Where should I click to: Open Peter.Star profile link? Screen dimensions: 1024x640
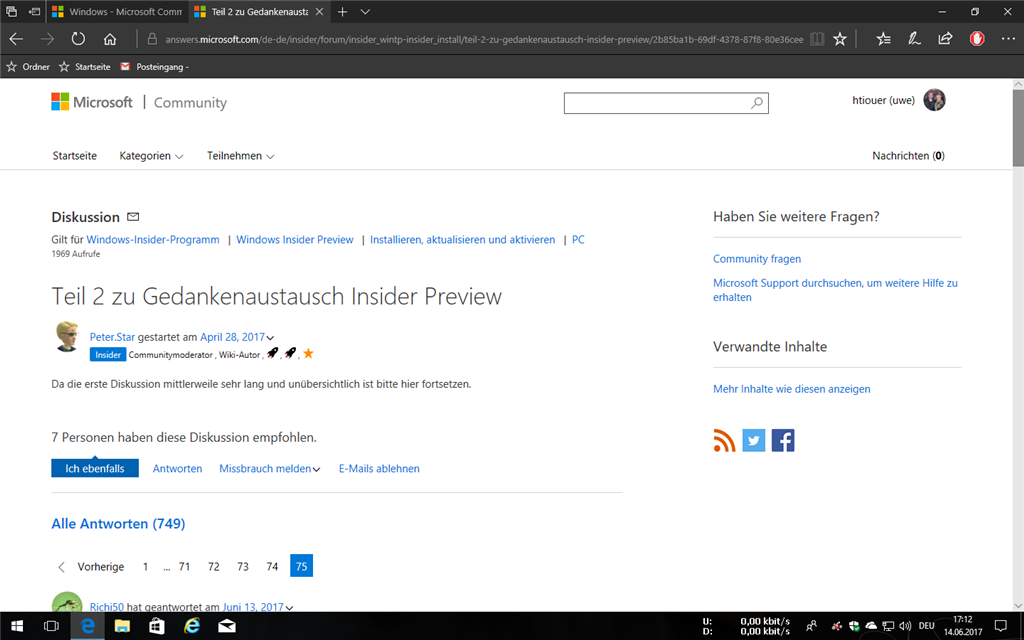pyautogui.click(x=112, y=337)
